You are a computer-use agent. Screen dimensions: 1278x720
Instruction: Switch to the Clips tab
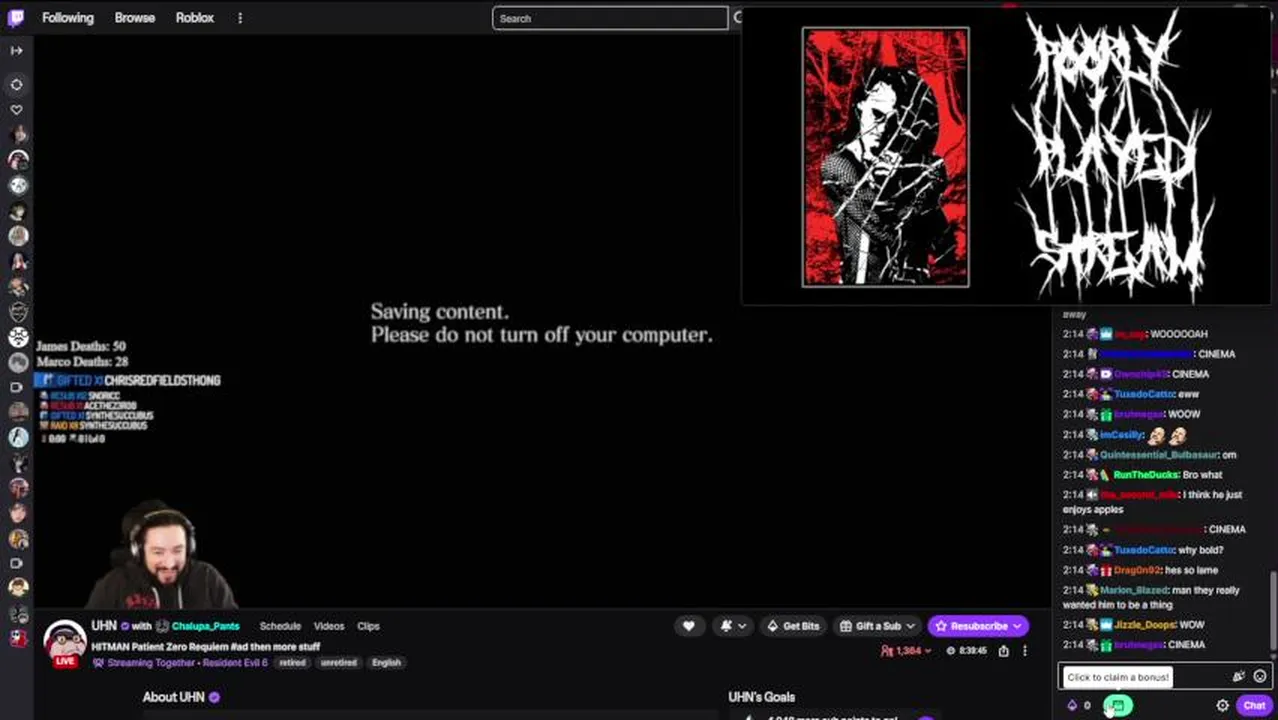pyautogui.click(x=368, y=626)
